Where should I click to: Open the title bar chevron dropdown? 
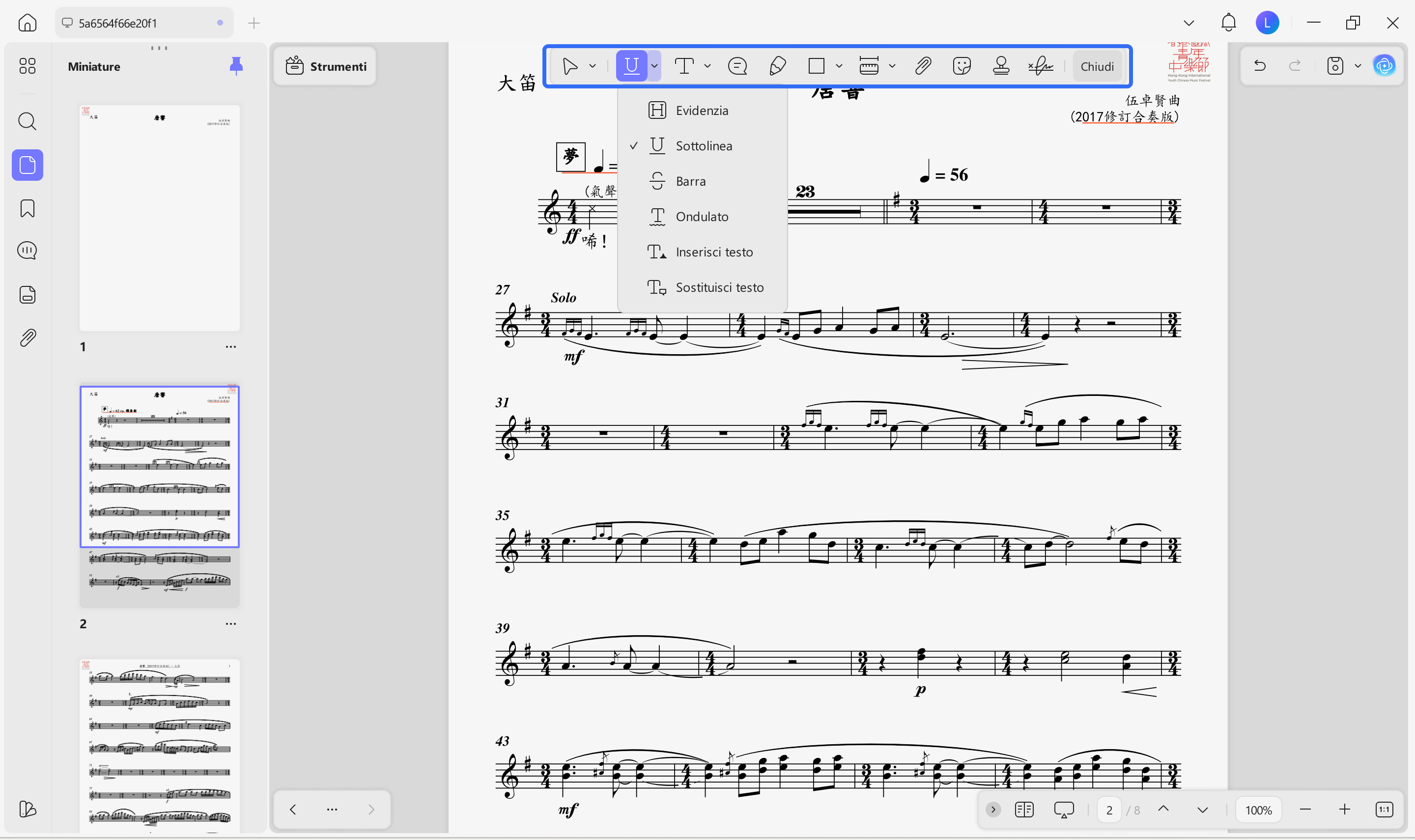pyautogui.click(x=1189, y=23)
